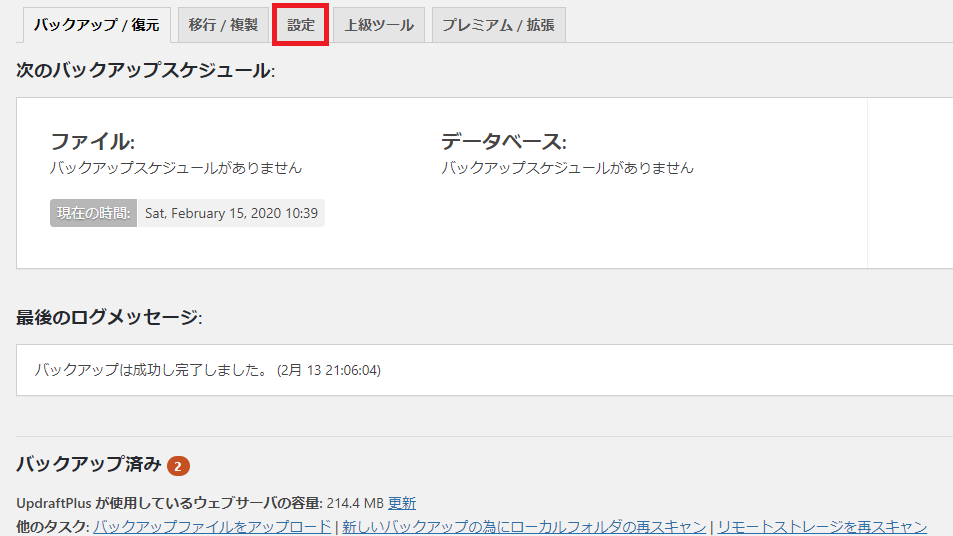The width and height of the screenshot is (953, 536).
Task: Select the 上級ツール tab
Action: tap(379, 25)
